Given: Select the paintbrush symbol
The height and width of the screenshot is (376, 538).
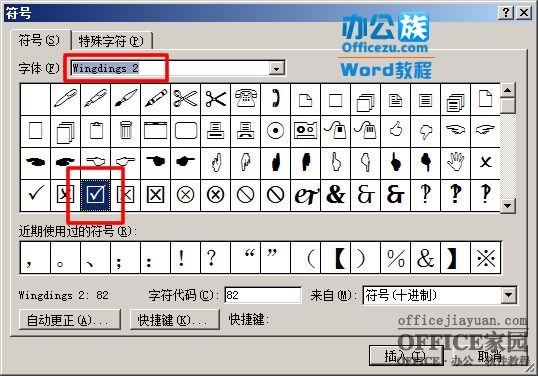Looking at the screenshot, I should pos(126,99).
